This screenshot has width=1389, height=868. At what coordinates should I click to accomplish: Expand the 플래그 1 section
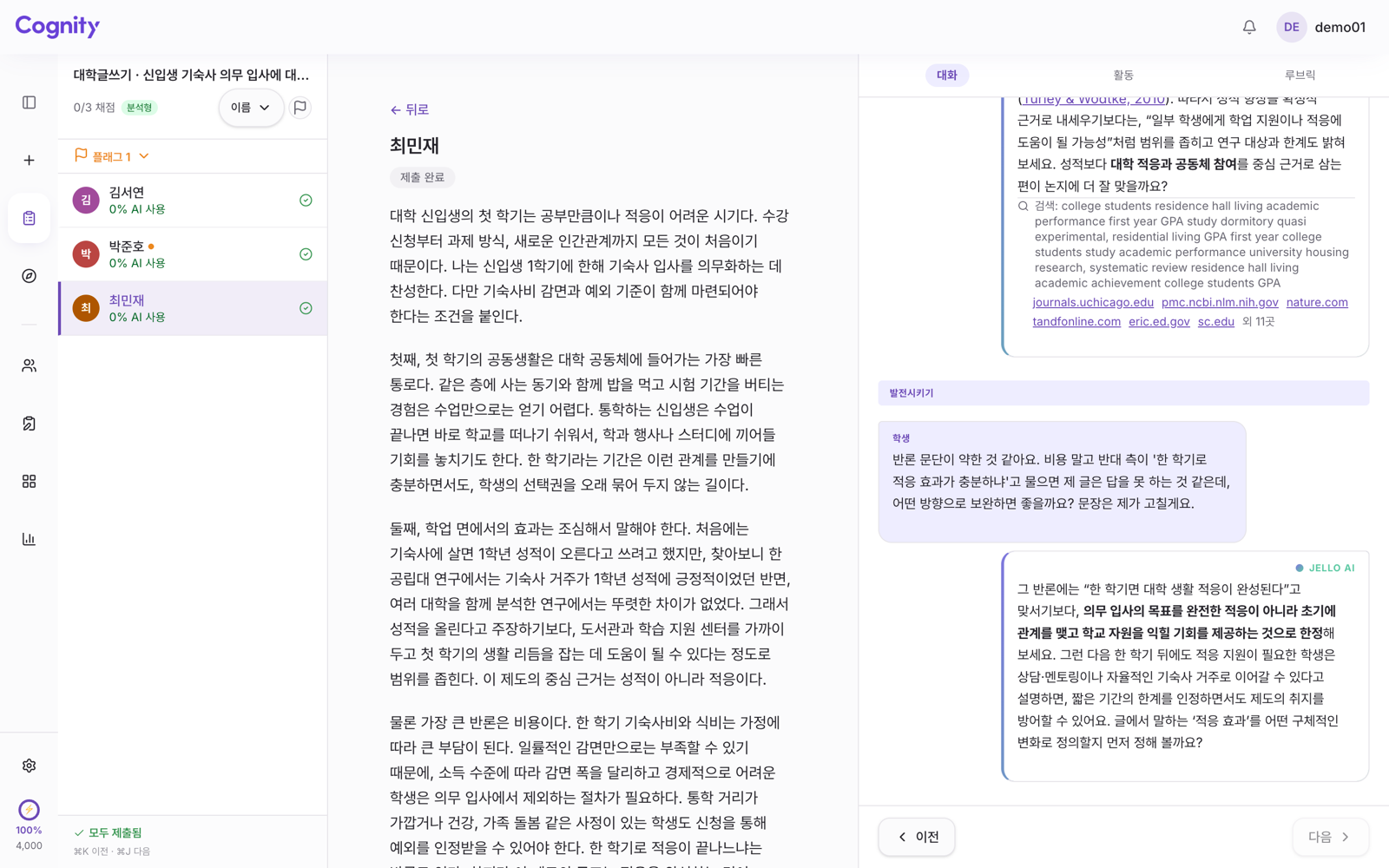[112, 156]
